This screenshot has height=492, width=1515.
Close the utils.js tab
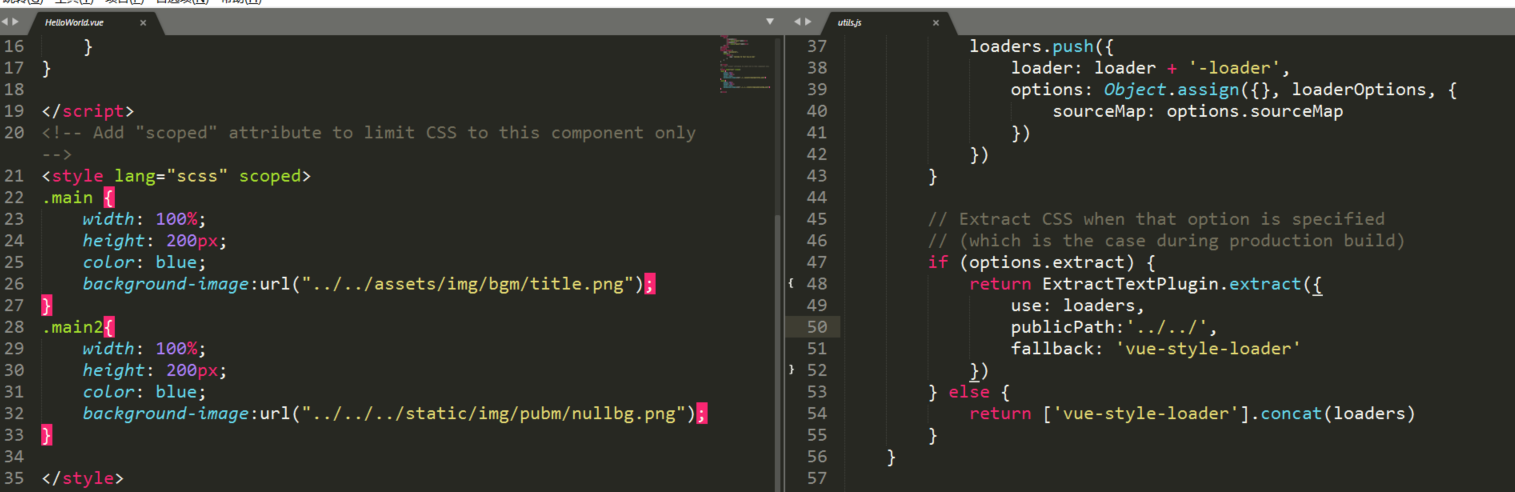point(936,22)
